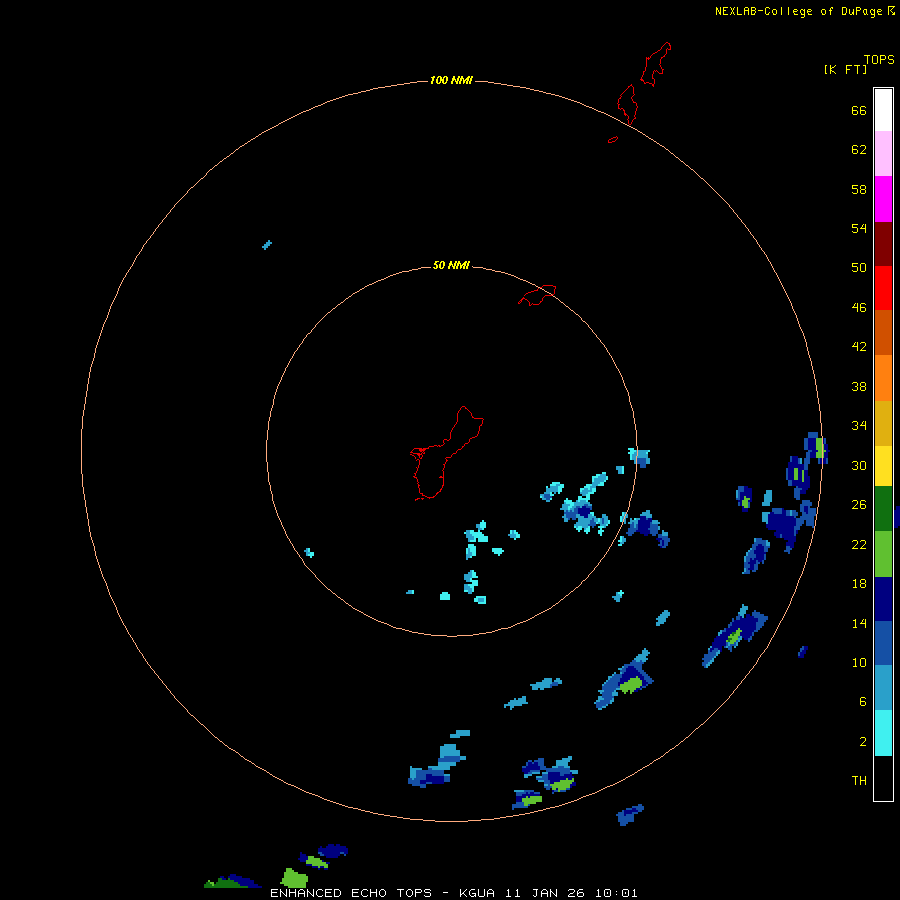Click the "10" legend value
Viewport: 900px width, 900px height.
[x=859, y=662]
